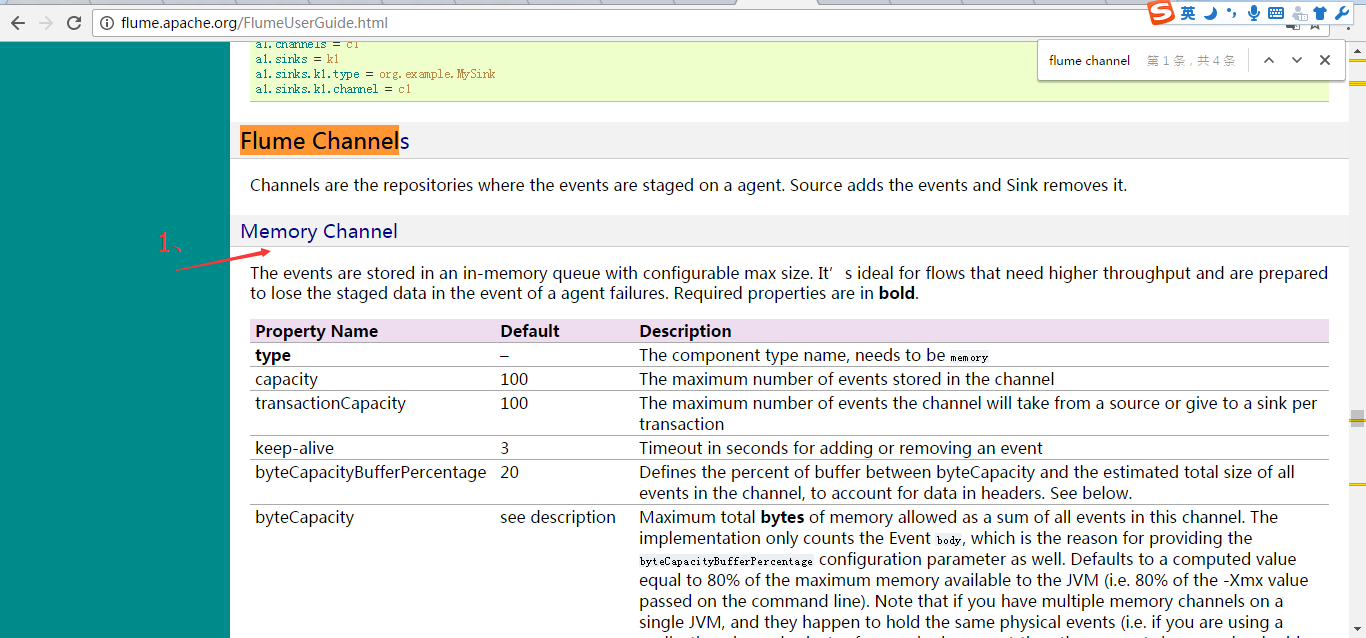
Task: Start Sogou voice input microphone
Action: click(x=1253, y=13)
